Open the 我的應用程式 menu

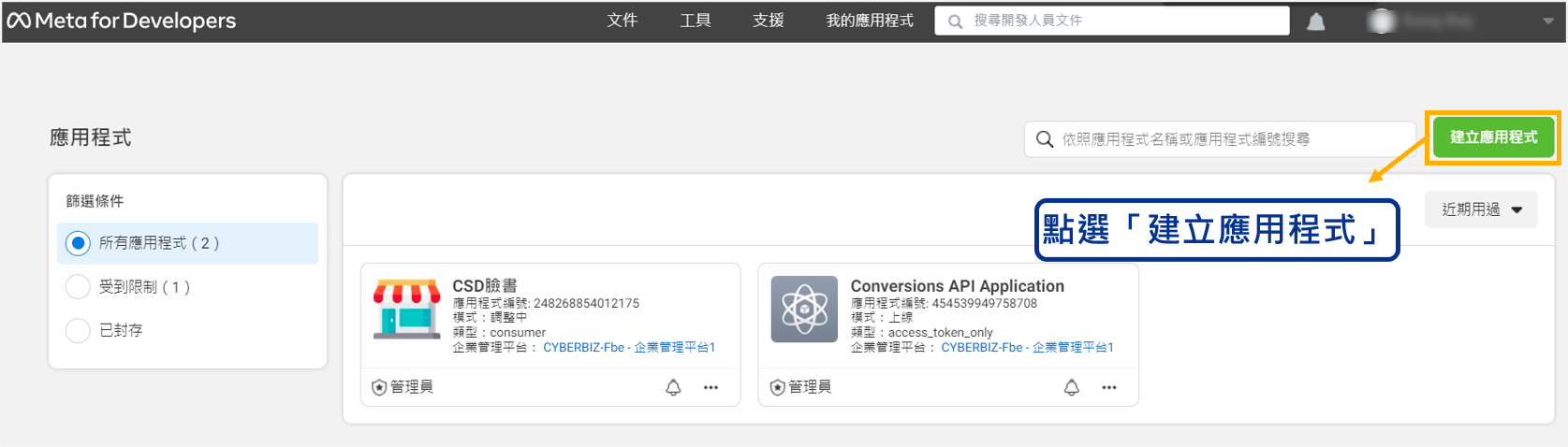(870, 21)
